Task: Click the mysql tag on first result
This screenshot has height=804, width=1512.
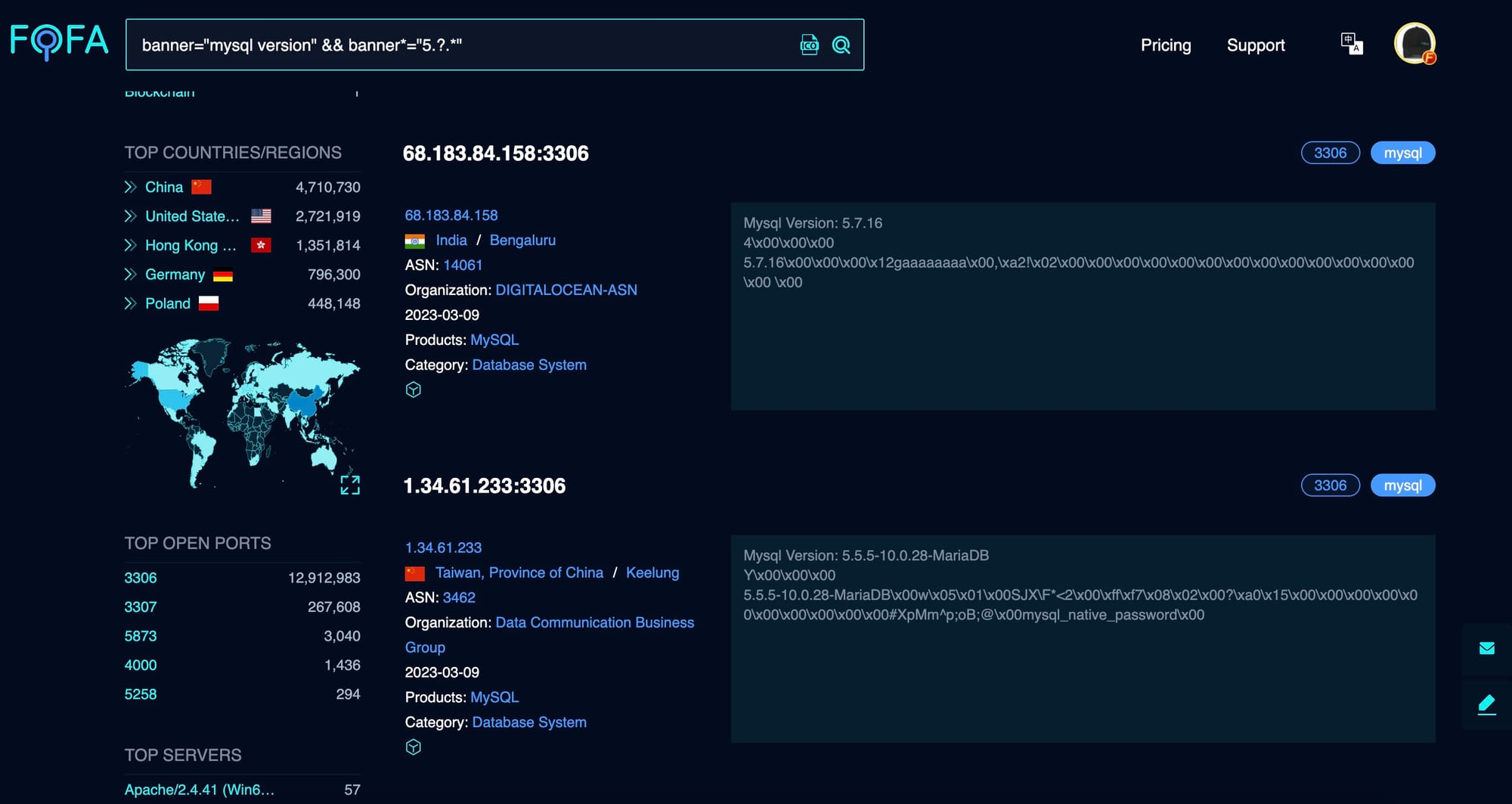Action: coord(1402,153)
